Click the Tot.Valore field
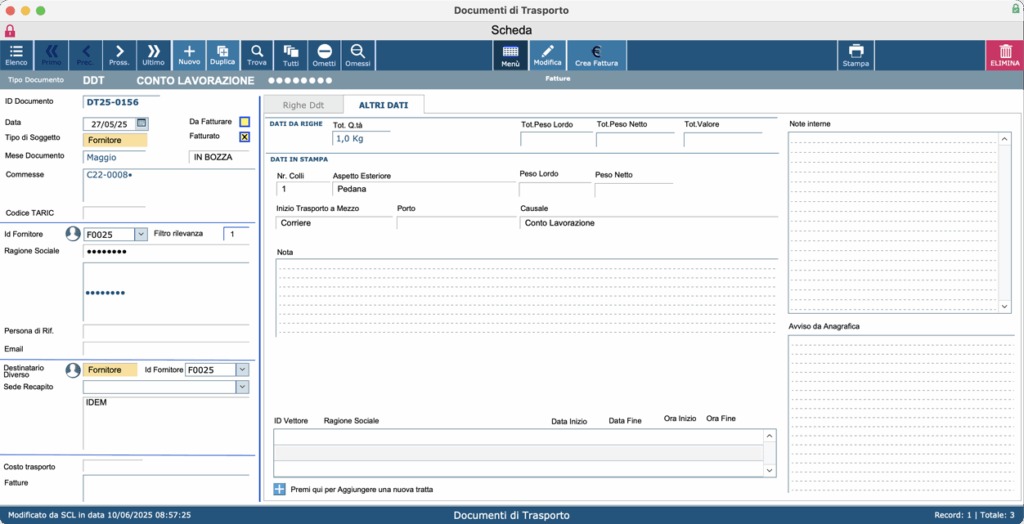 (723, 139)
